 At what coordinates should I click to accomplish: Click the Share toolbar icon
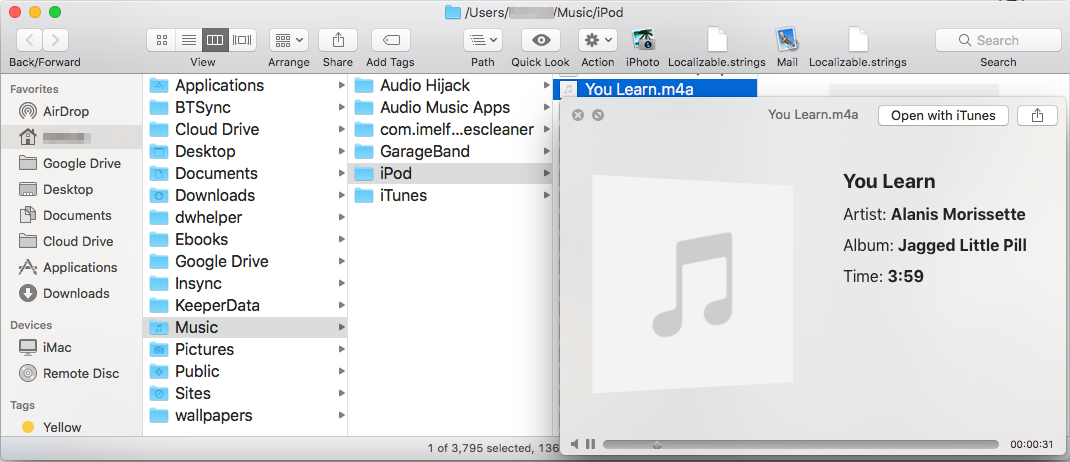pos(338,40)
